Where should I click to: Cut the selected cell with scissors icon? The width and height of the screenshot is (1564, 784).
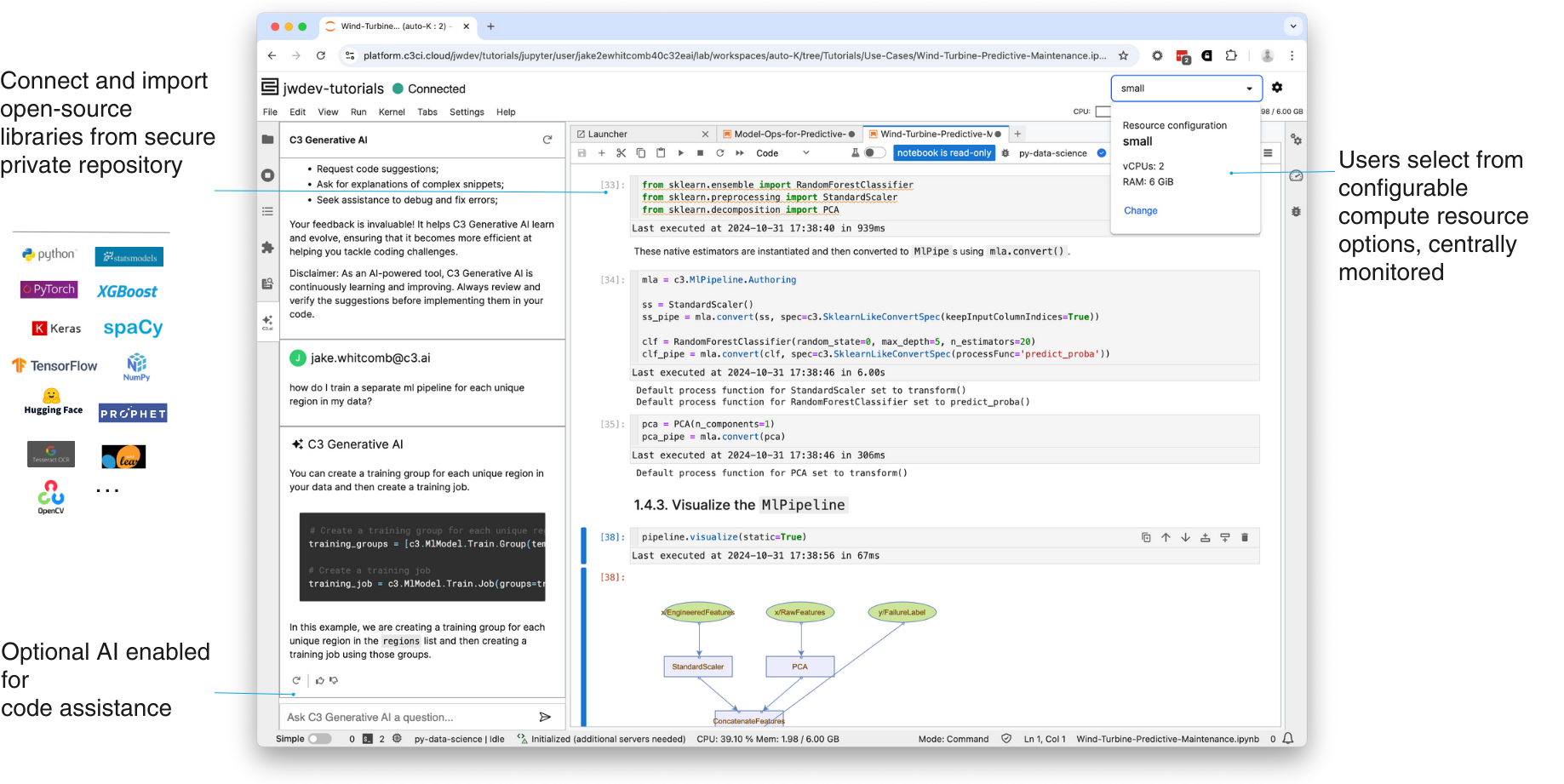622,153
